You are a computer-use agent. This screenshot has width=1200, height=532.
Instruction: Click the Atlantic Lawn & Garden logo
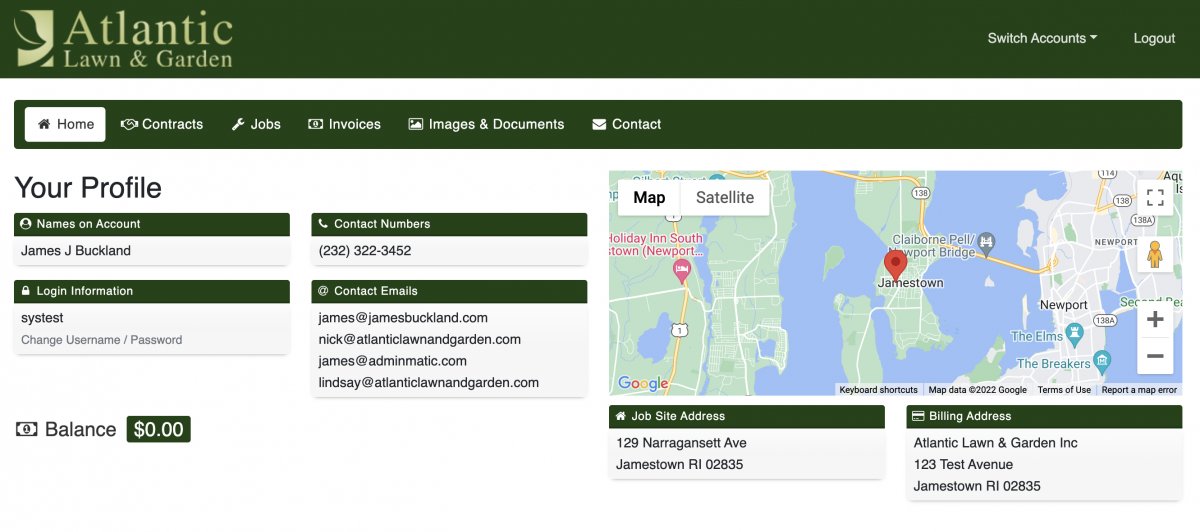(x=123, y=39)
